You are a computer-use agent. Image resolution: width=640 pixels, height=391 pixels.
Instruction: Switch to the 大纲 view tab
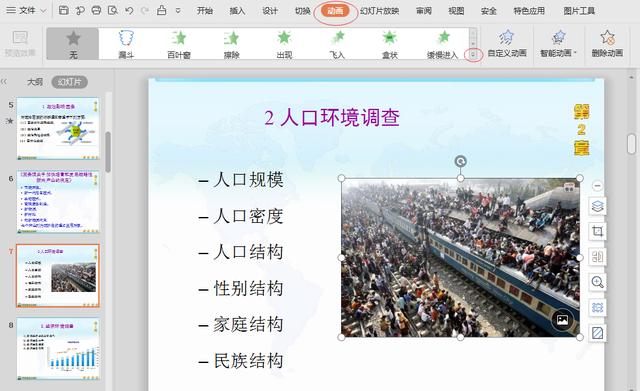(35, 82)
